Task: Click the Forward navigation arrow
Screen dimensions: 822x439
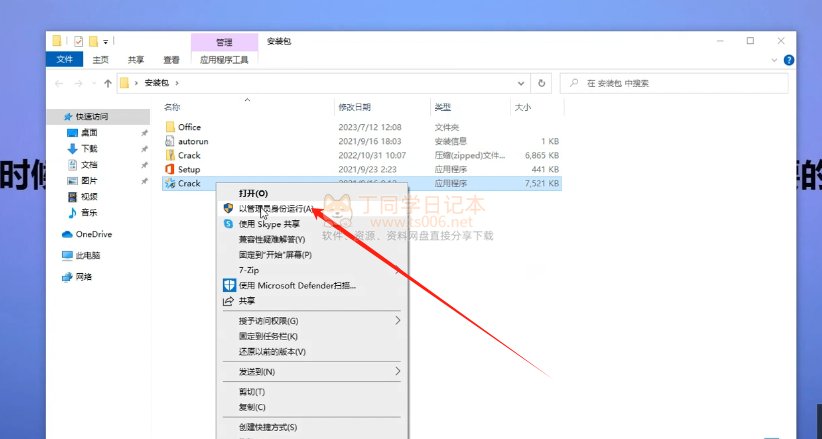Action: (78, 83)
